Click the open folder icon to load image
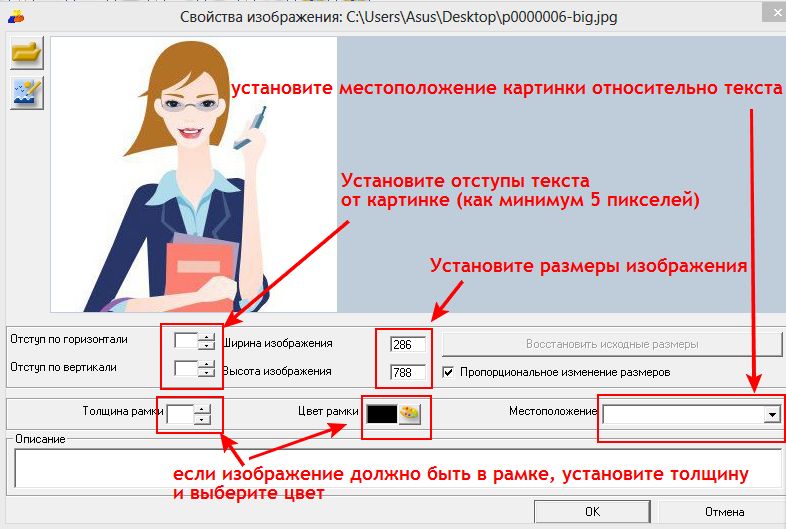Screen dimensions: 786x529 click(x=24, y=54)
